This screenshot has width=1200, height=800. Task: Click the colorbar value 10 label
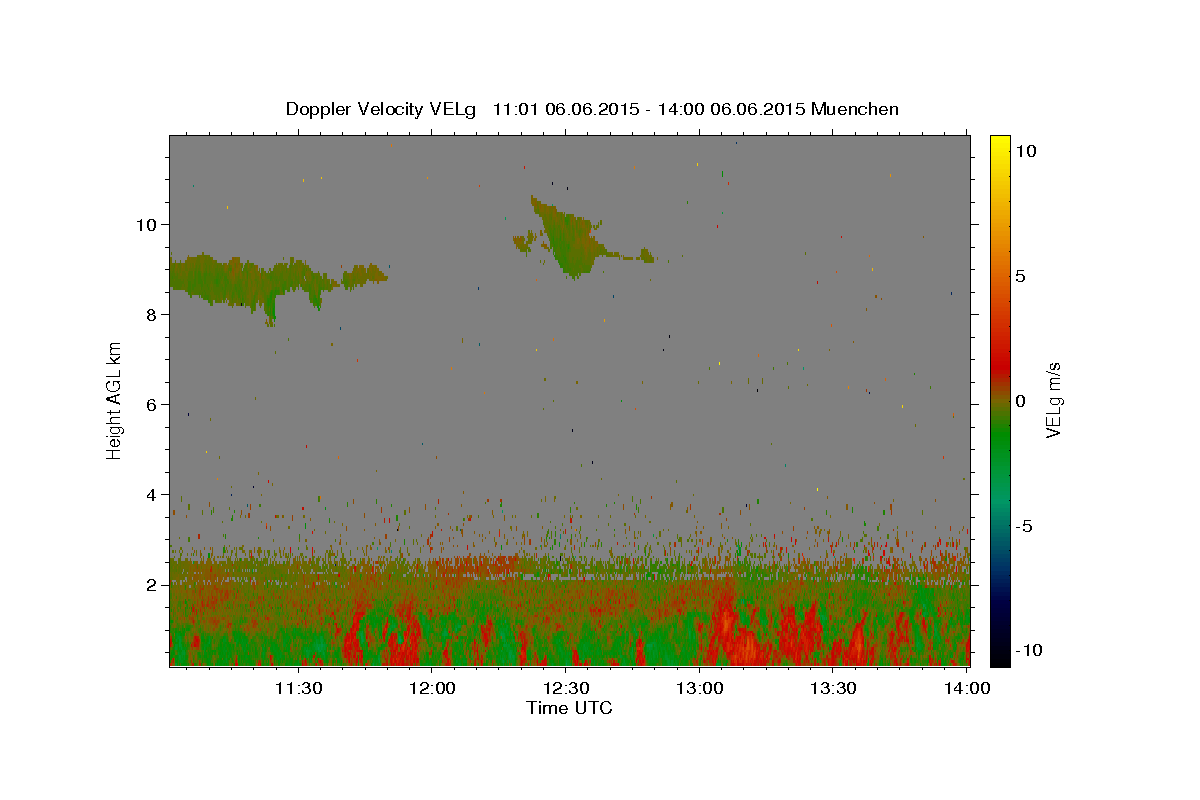(1026, 151)
